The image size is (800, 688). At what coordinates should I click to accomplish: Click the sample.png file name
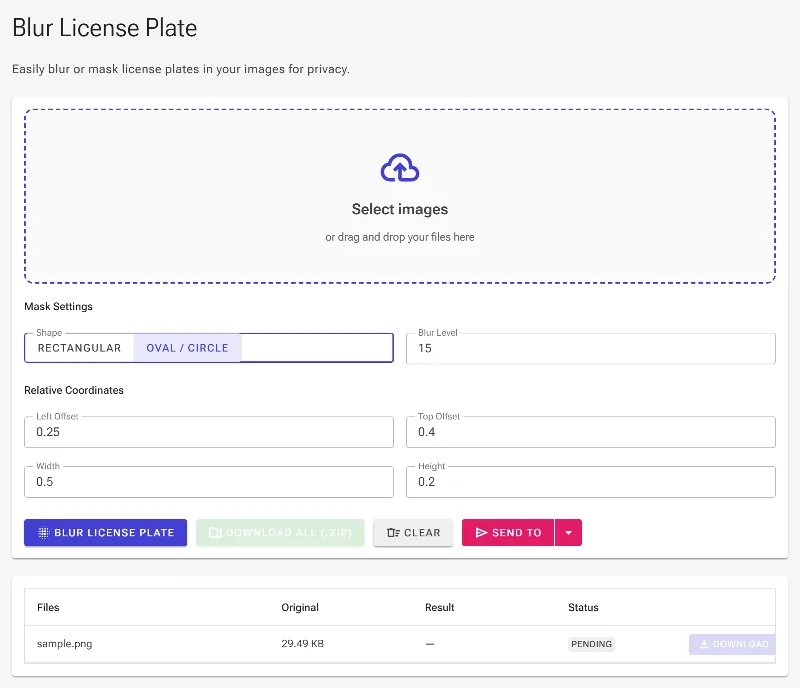click(x=65, y=644)
